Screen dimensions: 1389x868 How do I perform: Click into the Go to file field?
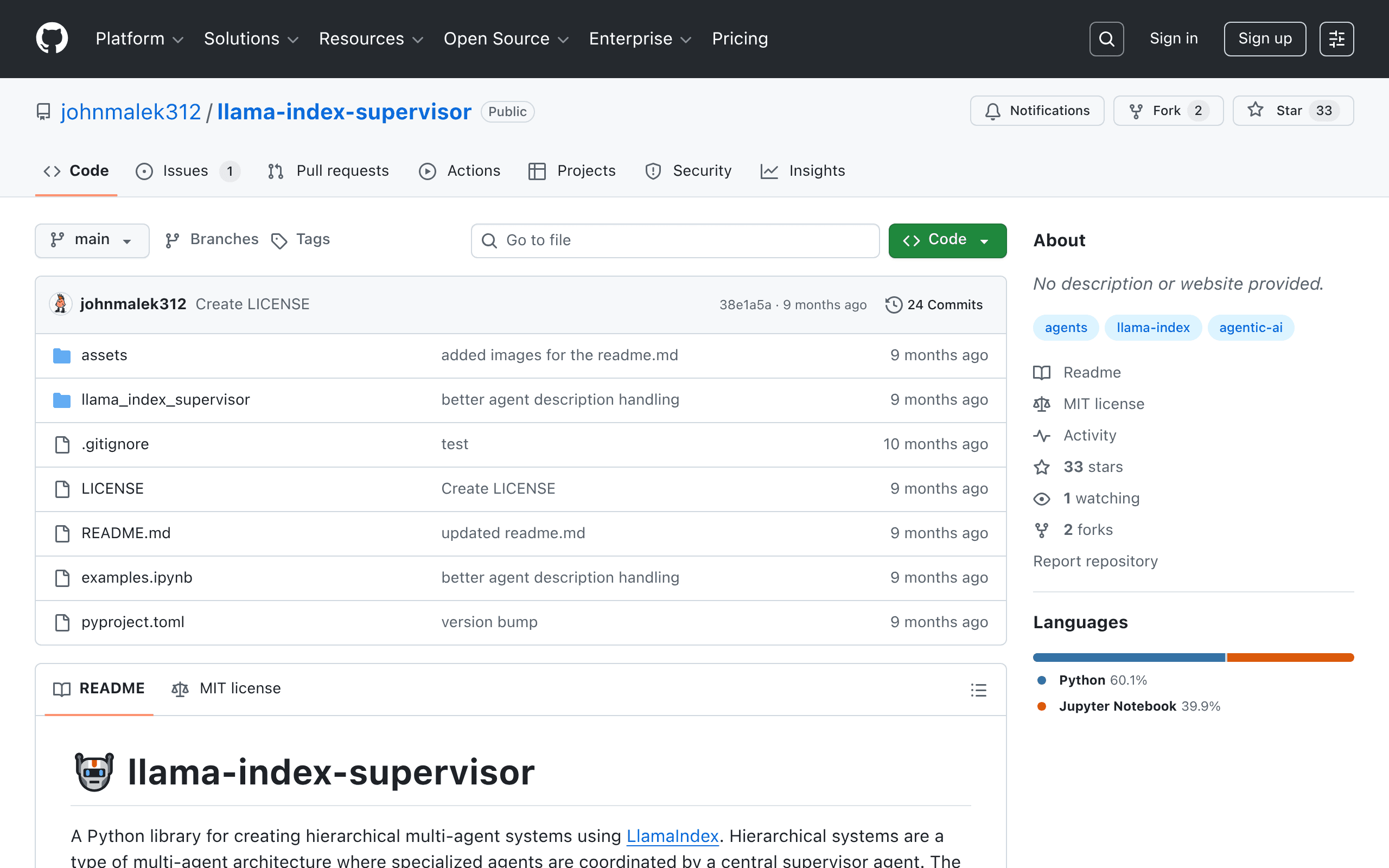point(675,240)
